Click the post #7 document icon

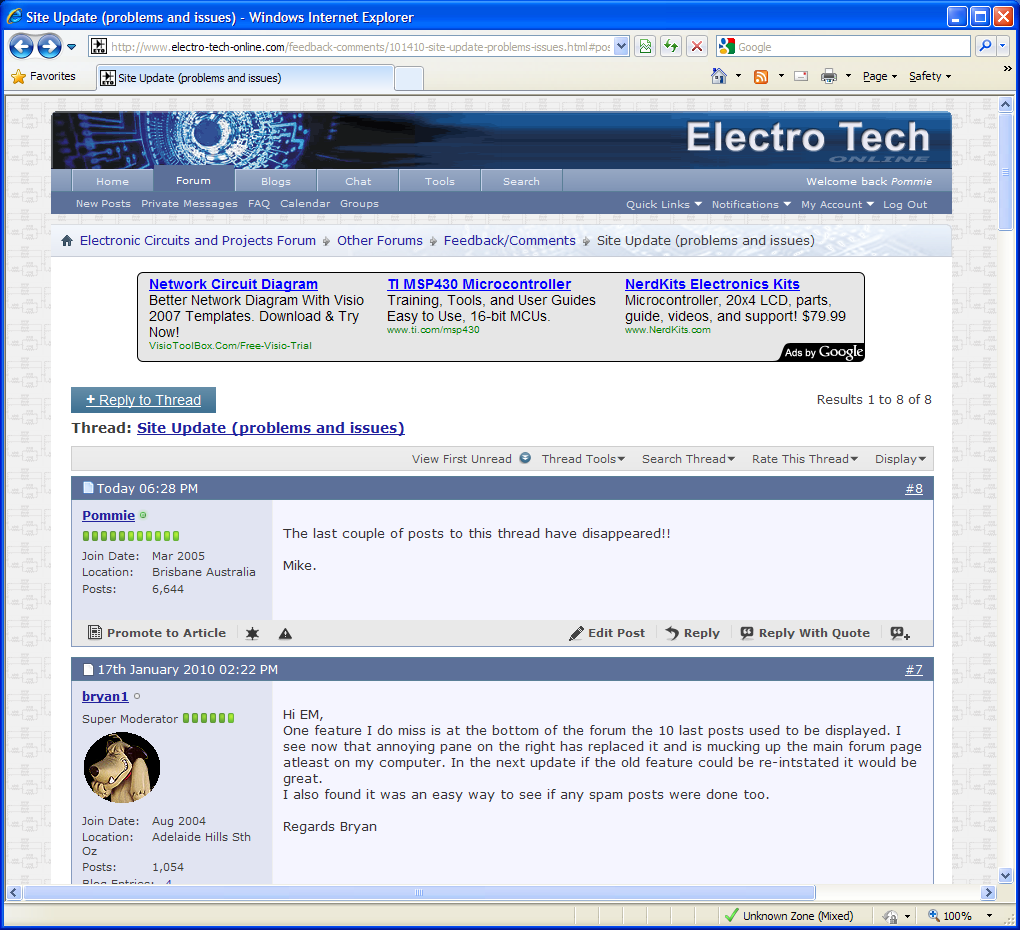tap(88, 669)
